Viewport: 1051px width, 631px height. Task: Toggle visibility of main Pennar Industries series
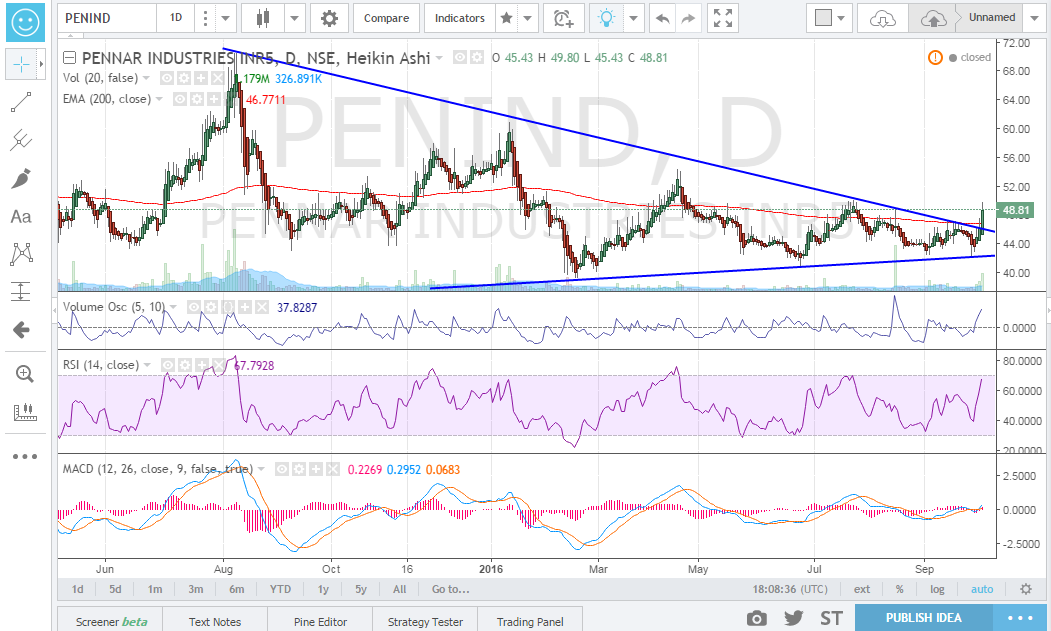click(x=460, y=58)
